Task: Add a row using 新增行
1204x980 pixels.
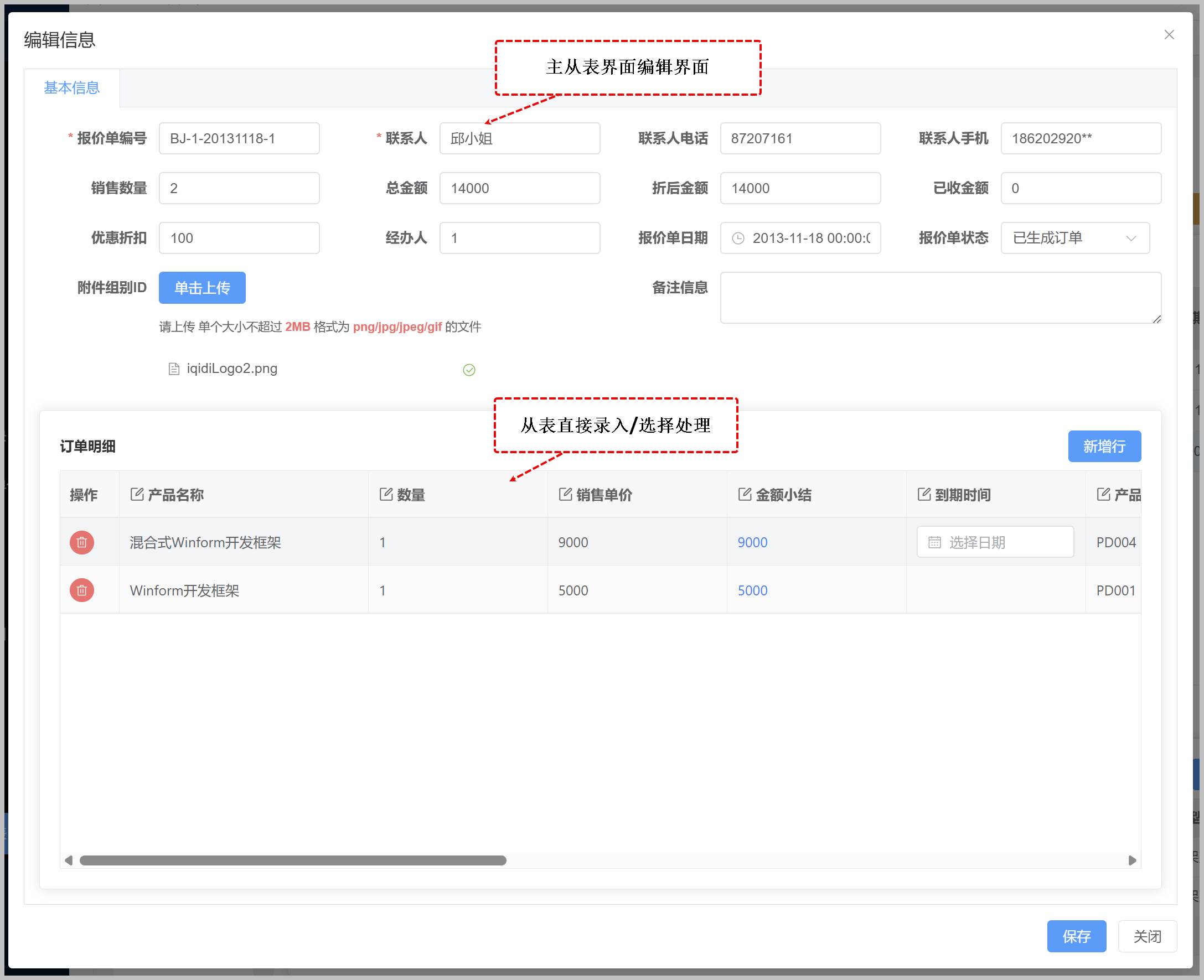Action: pos(1104,447)
